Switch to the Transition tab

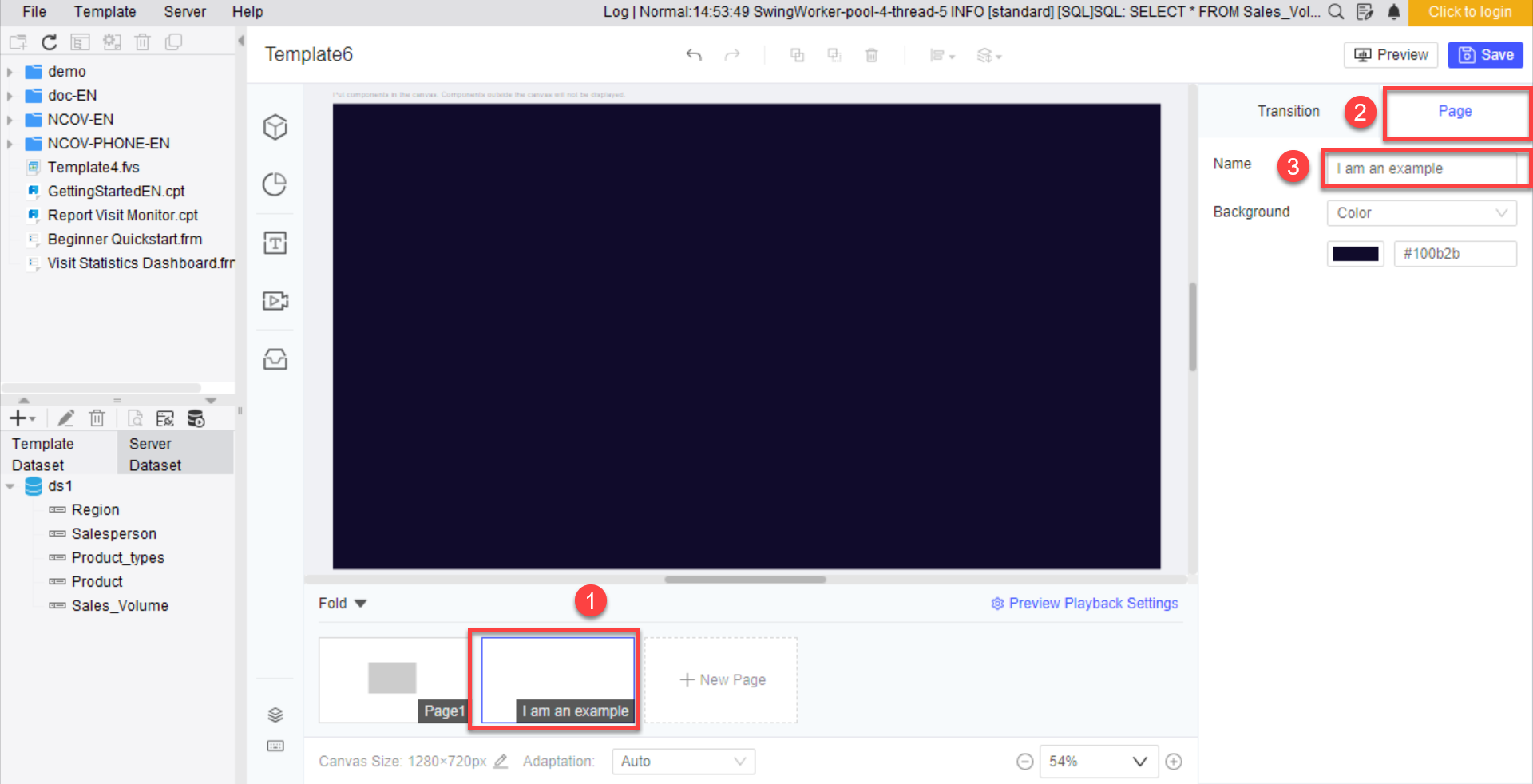click(1288, 111)
